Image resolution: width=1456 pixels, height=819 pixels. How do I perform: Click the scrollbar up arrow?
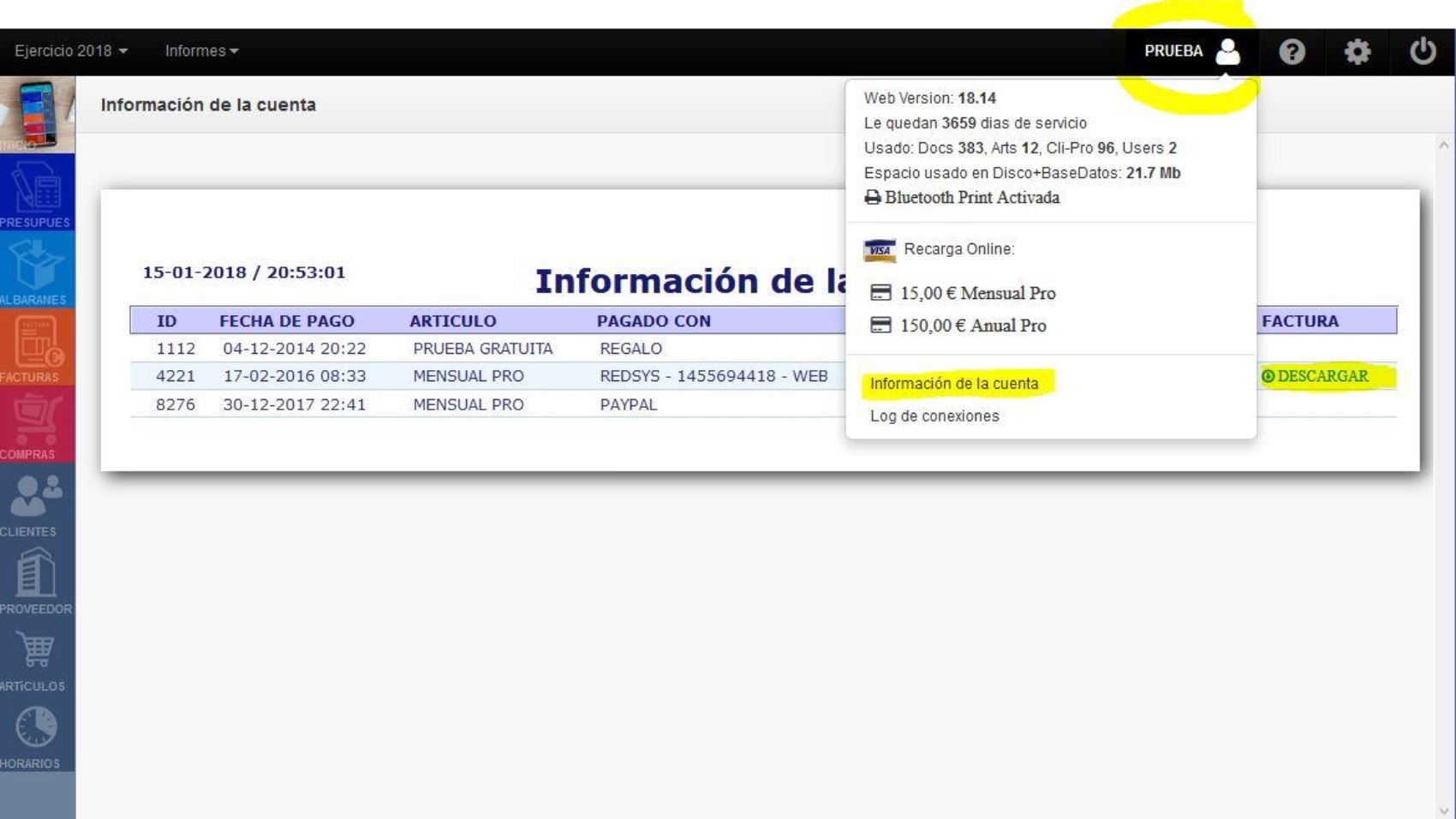pyautogui.click(x=1444, y=146)
